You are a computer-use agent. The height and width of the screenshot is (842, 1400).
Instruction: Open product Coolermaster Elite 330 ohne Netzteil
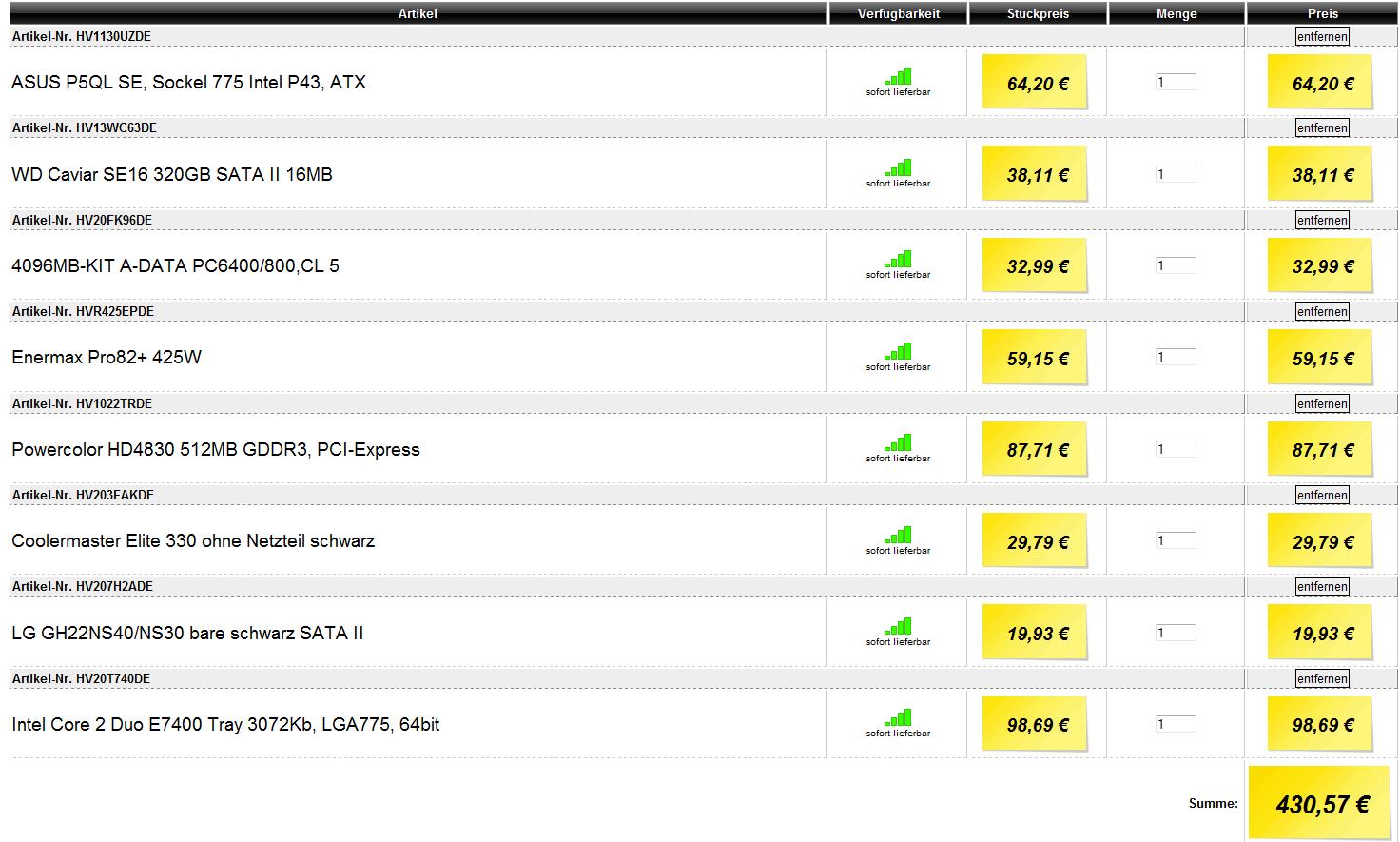(193, 540)
